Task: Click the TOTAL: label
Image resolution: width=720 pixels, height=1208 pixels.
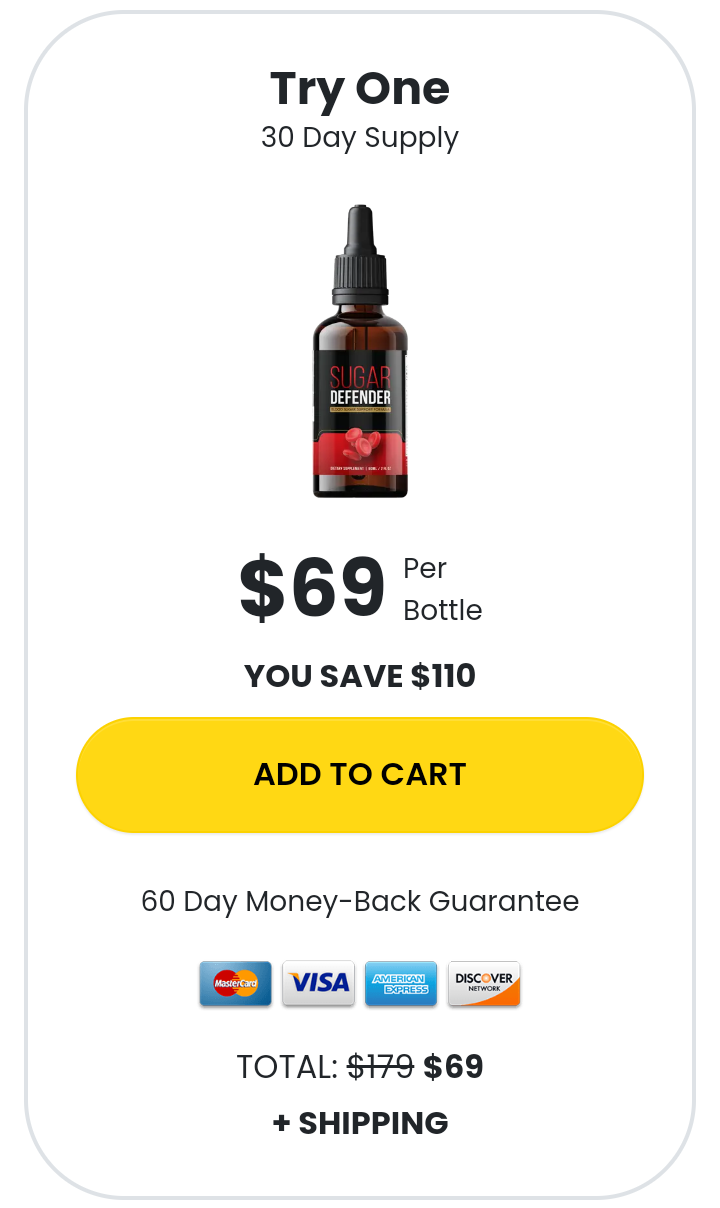Action: 287,1068
